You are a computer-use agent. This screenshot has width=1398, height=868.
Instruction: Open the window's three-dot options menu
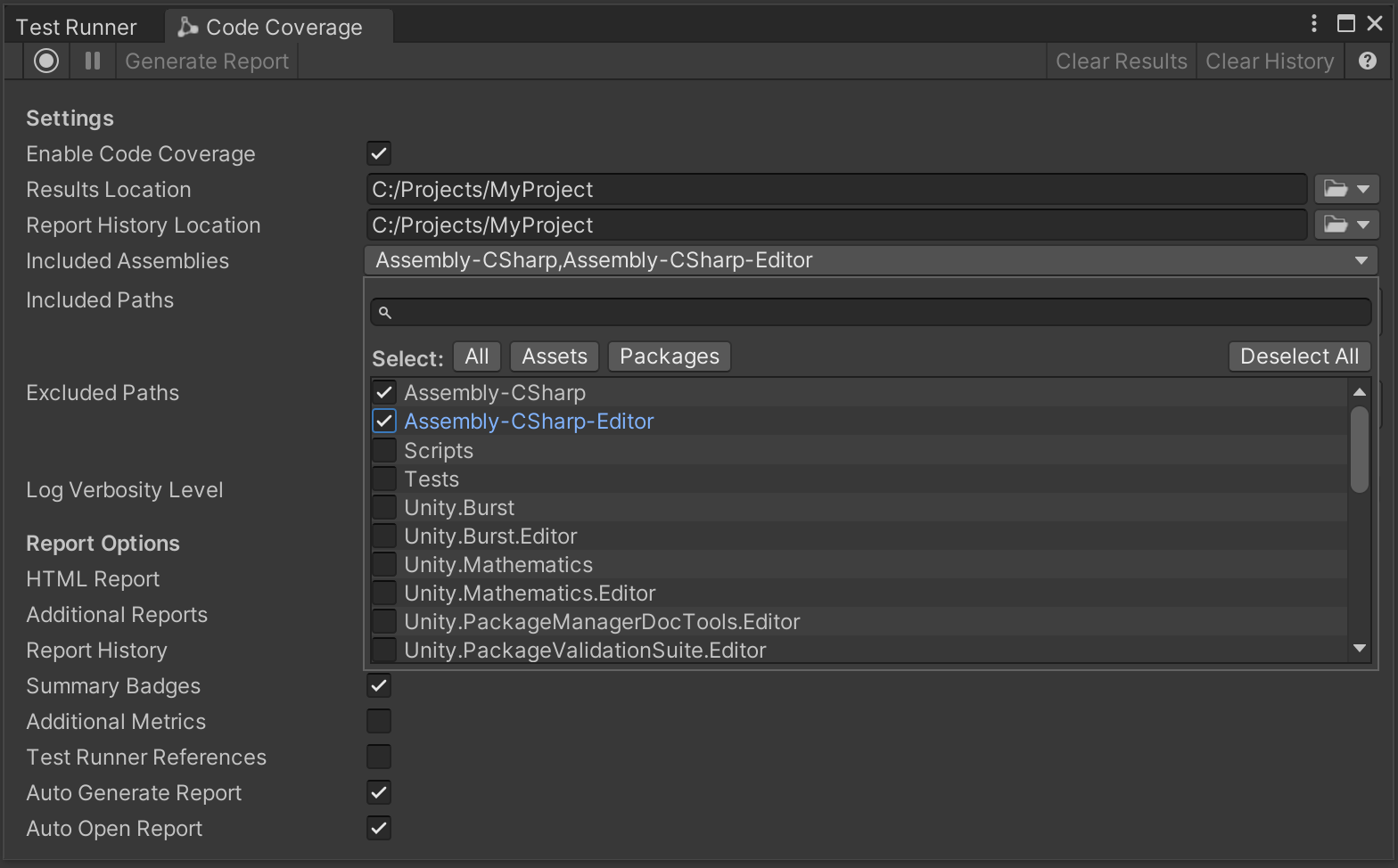pyautogui.click(x=1313, y=23)
